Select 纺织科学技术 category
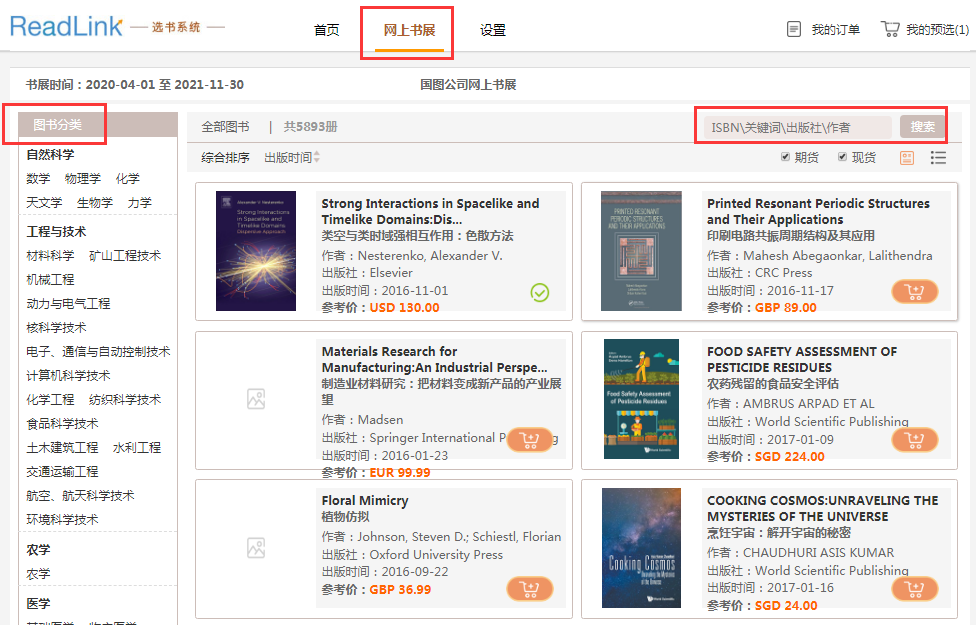The height and width of the screenshot is (625, 976). click(125, 400)
